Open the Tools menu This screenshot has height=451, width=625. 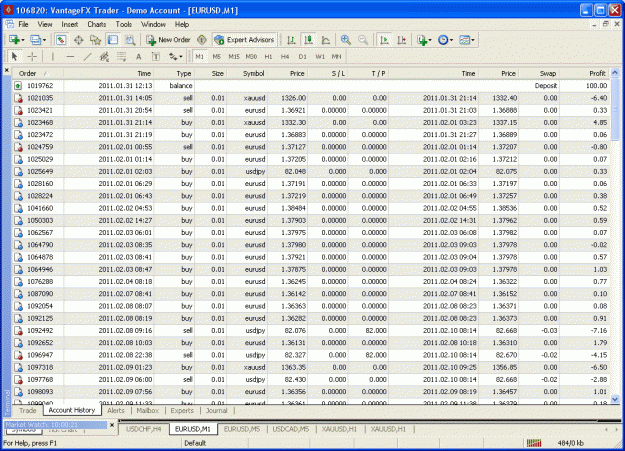[124, 24]
